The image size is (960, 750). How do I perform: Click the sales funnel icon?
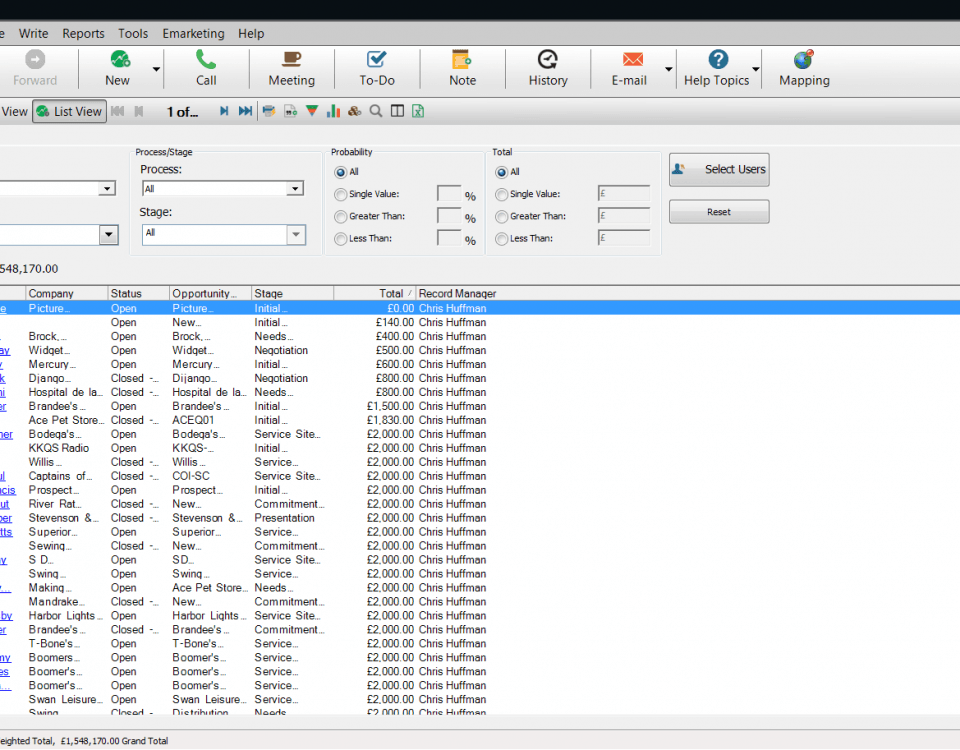tap(312, 111)
